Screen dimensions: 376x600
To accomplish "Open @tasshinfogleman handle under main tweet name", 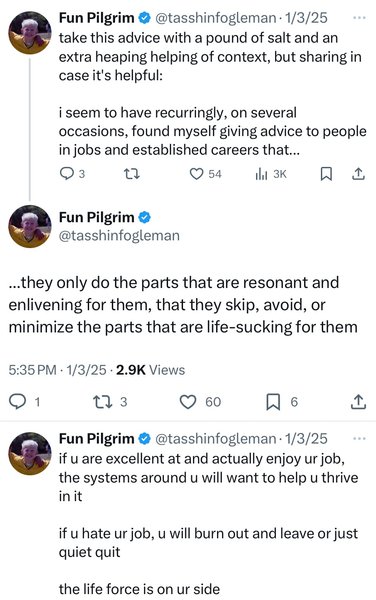I will pyautogui.click(x=119, y=235).
